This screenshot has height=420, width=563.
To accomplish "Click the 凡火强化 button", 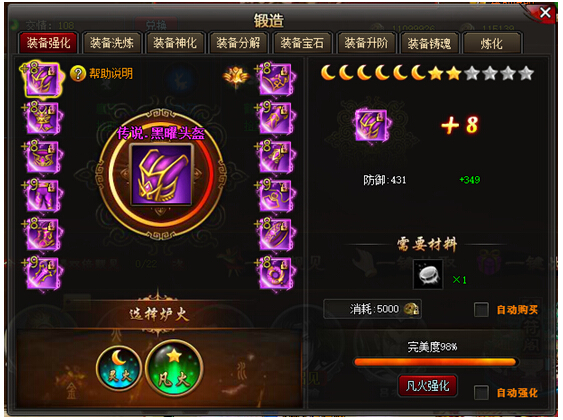I will pyautogui.click(x=427, y=386).
